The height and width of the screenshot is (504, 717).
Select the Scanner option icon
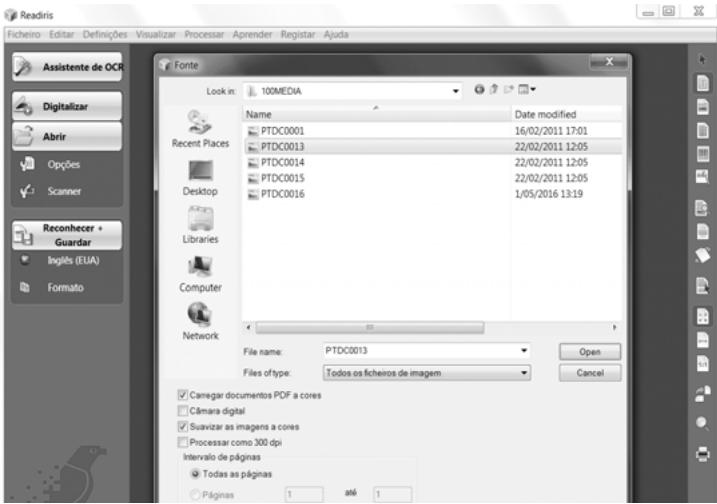[27, 191]
